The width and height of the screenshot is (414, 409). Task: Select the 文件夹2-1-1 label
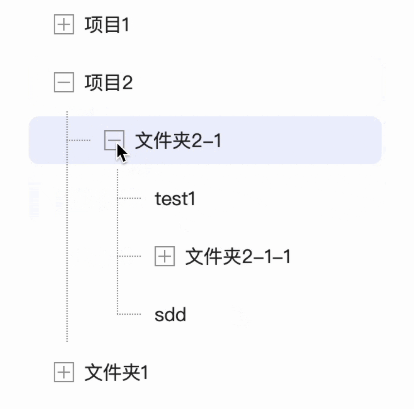click(238, 256)
